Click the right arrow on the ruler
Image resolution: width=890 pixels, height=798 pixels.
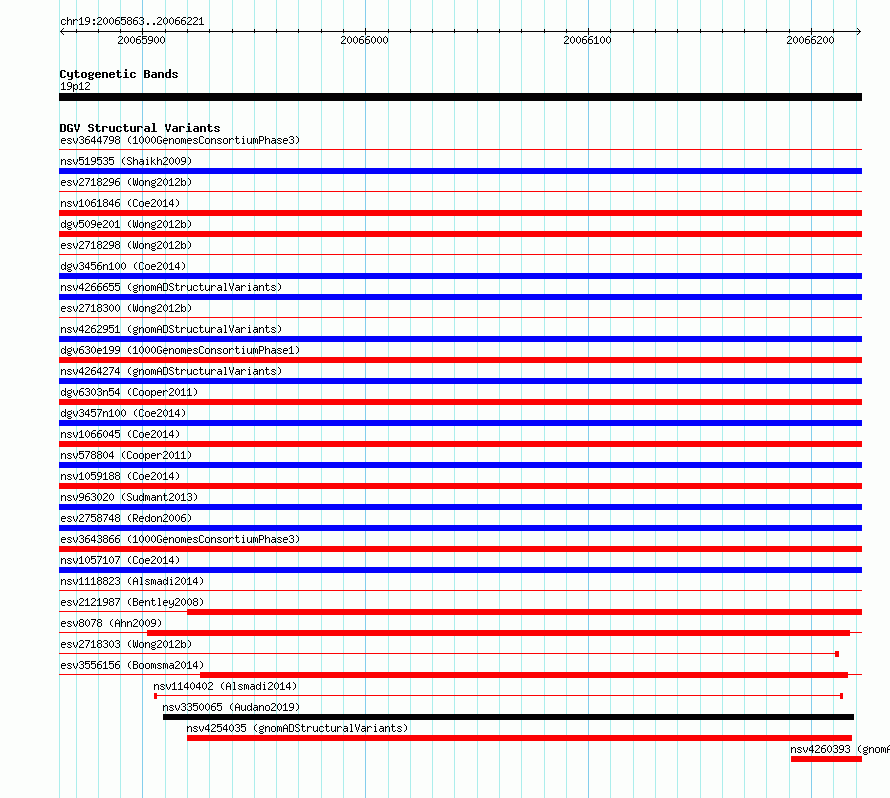(859, 31)
